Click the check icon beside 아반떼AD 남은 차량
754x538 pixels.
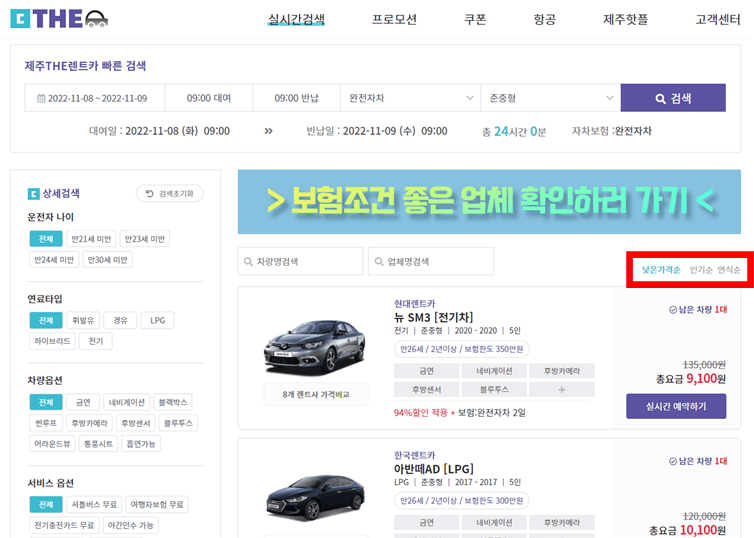[673, 461]
